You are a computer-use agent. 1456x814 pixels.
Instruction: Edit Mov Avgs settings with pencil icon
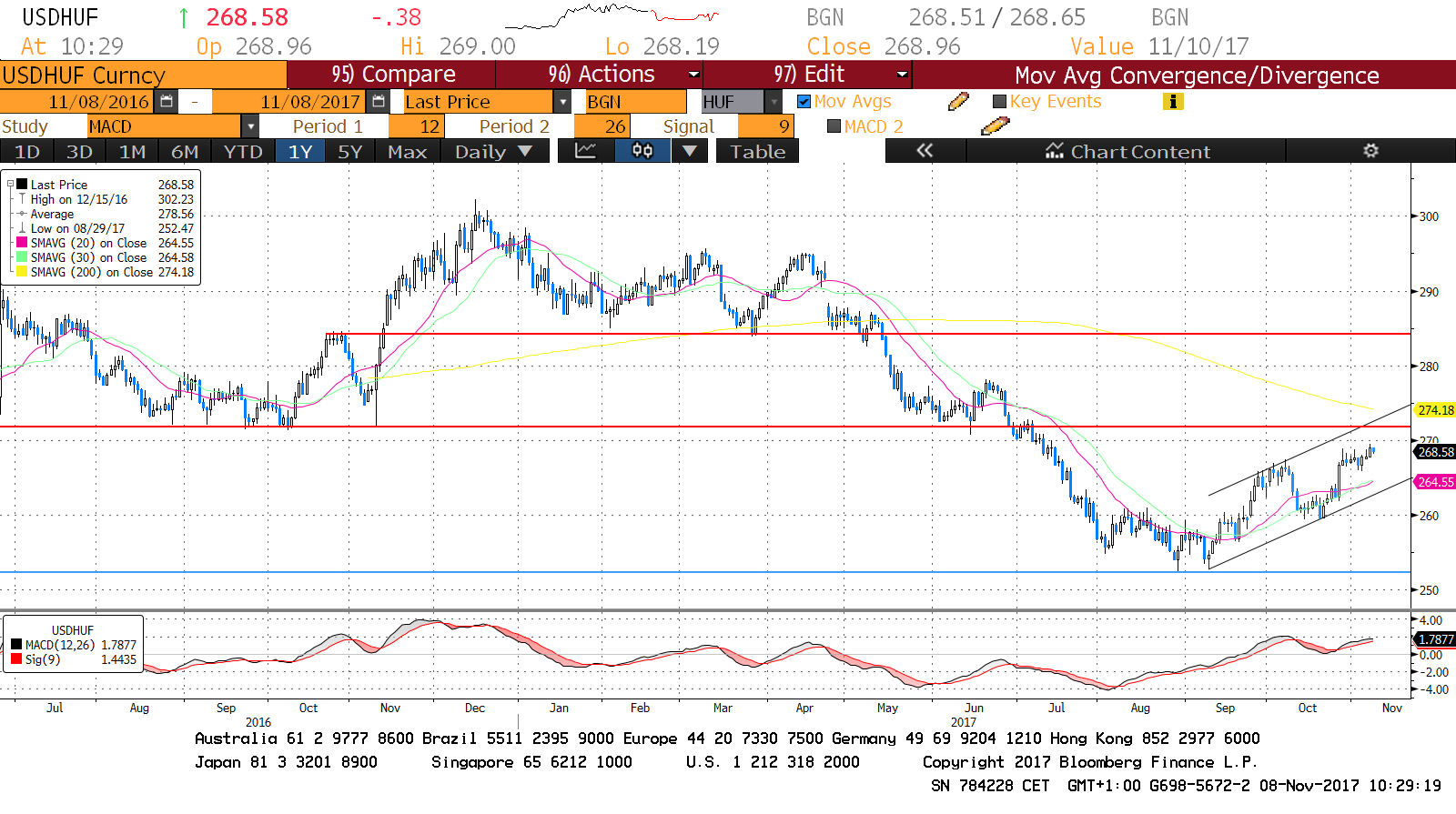pyautogui.click(x=958, y=102)
